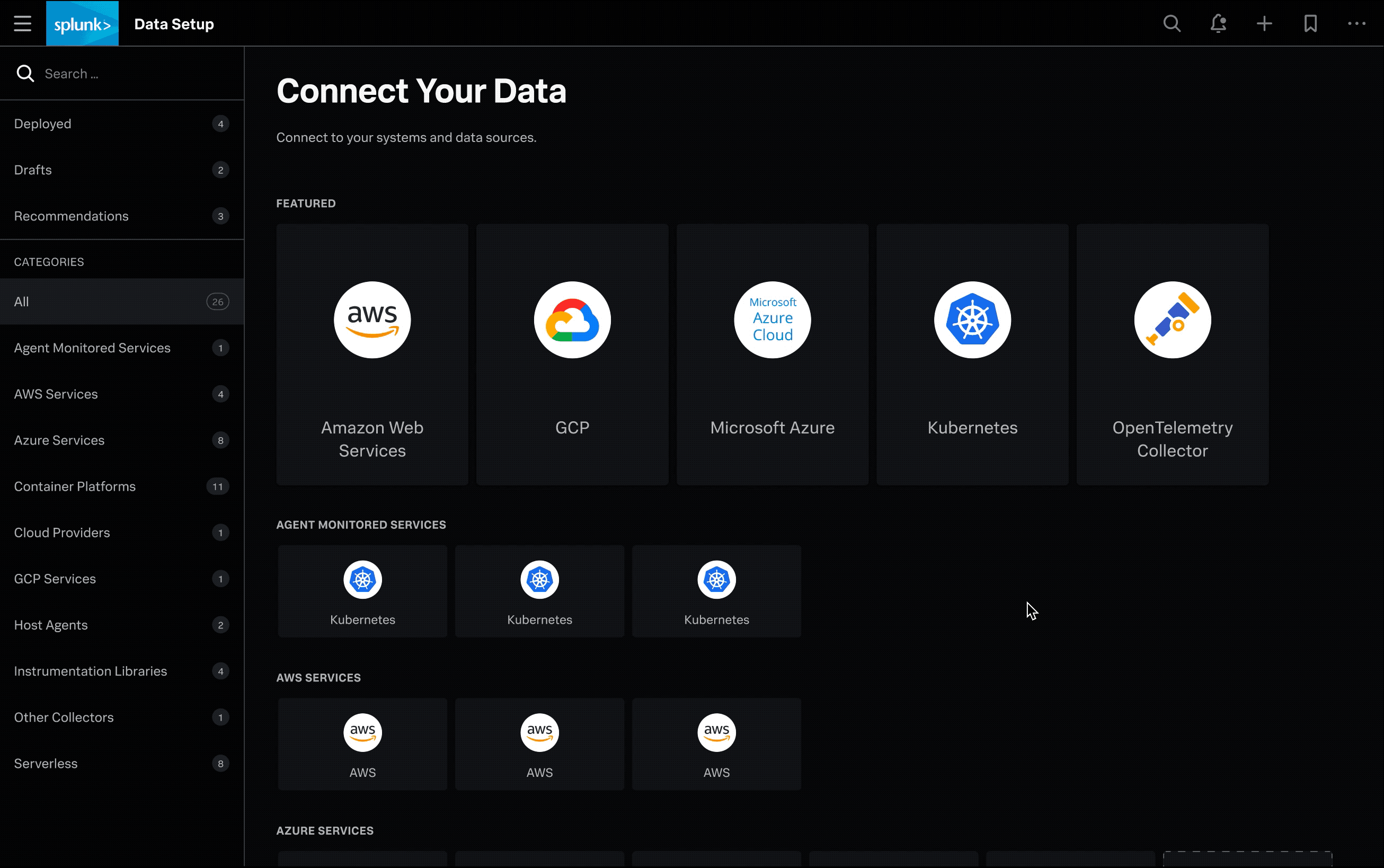Select the OpenTelemetry Collector icon
Viewport: 1384px width, 868px height.
pyautogui.click(x=1172, y=319)
